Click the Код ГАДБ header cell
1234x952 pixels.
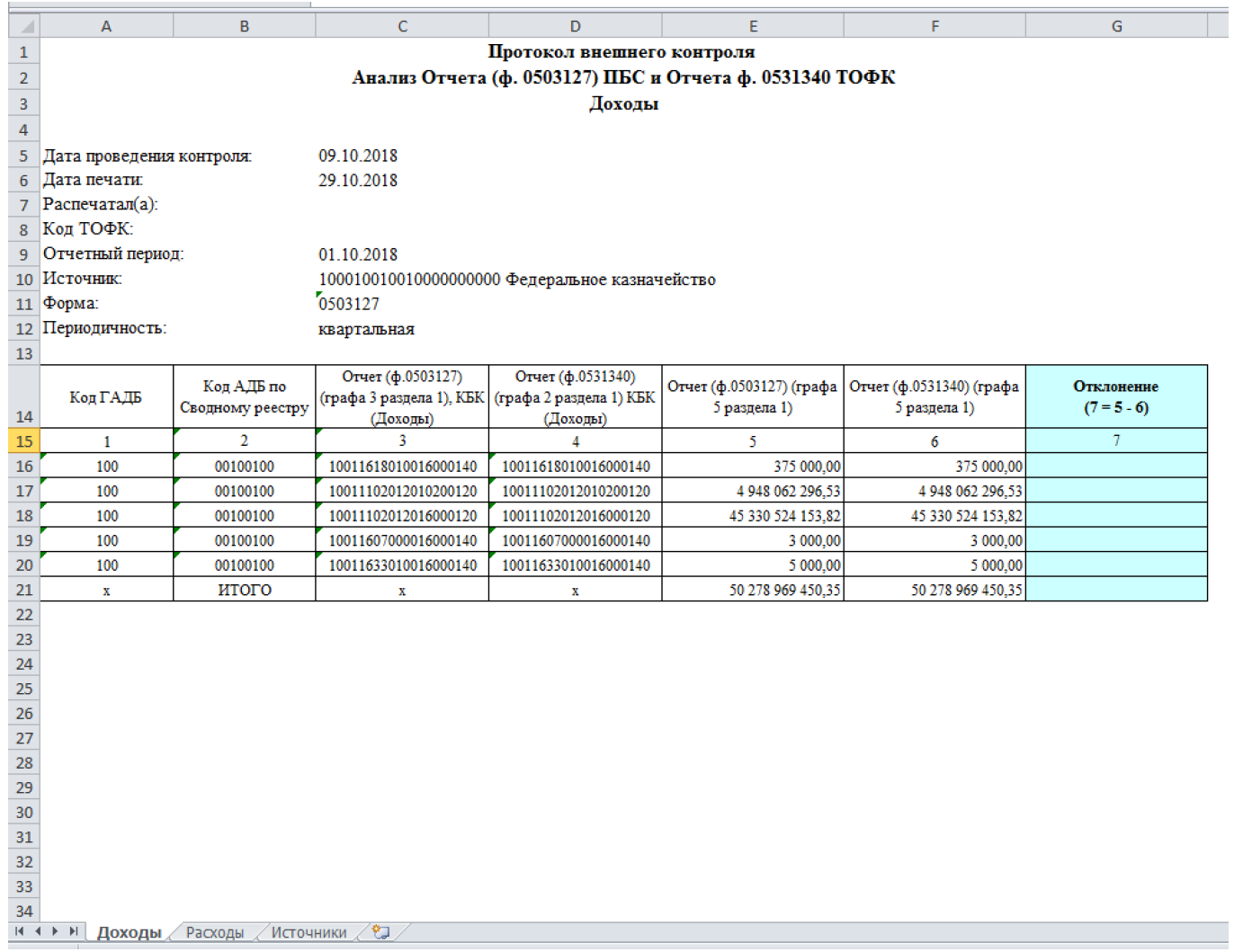point(106,397)
